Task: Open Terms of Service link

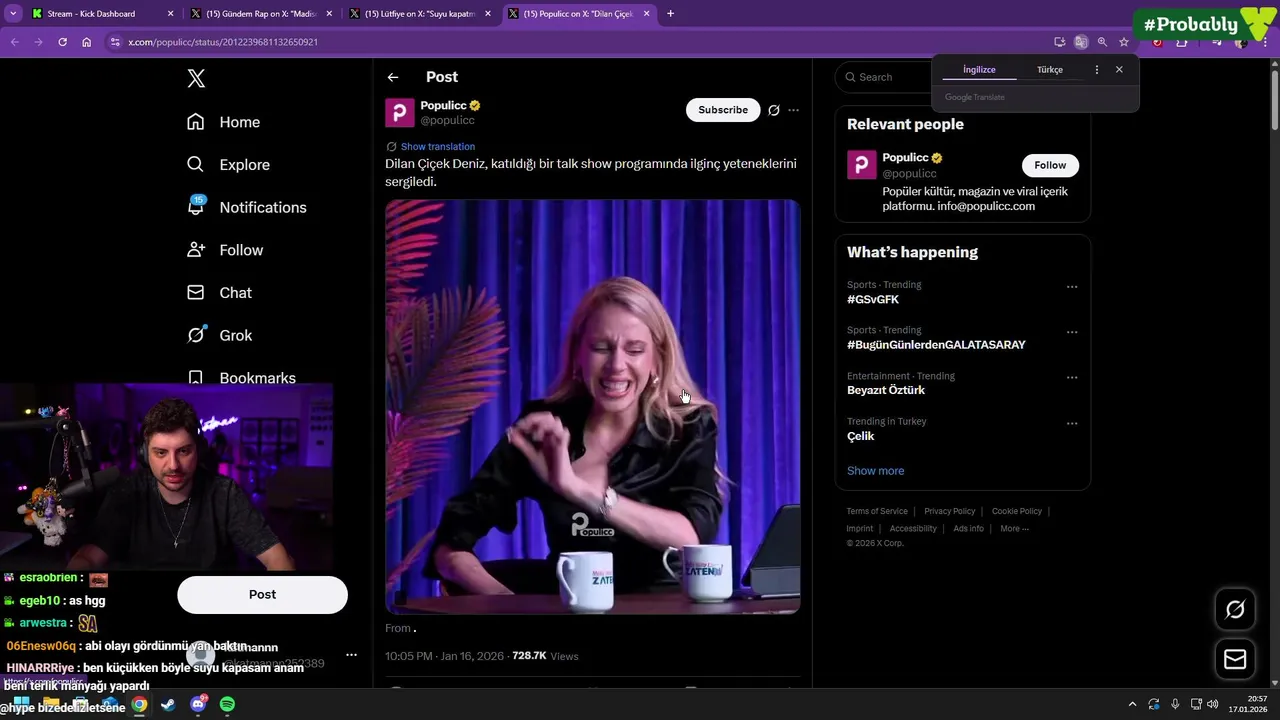Action: [x=877, y=511]
